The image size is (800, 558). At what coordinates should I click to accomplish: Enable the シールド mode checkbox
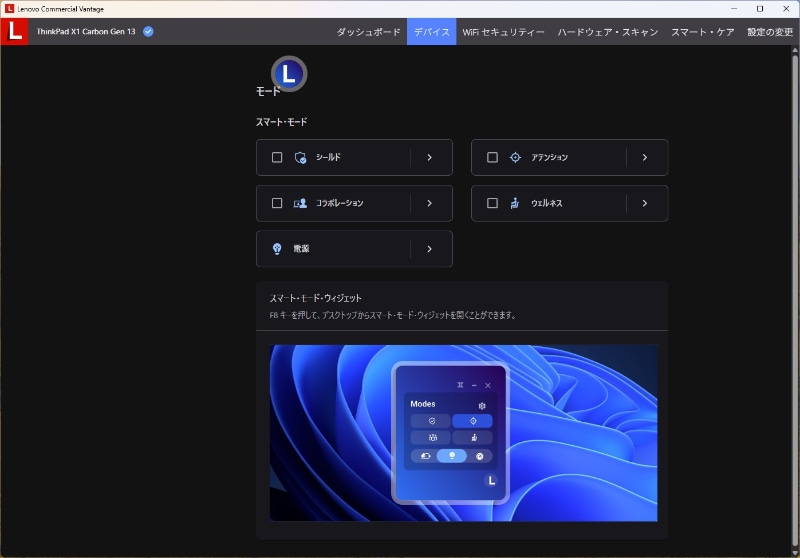click(277, 157)
